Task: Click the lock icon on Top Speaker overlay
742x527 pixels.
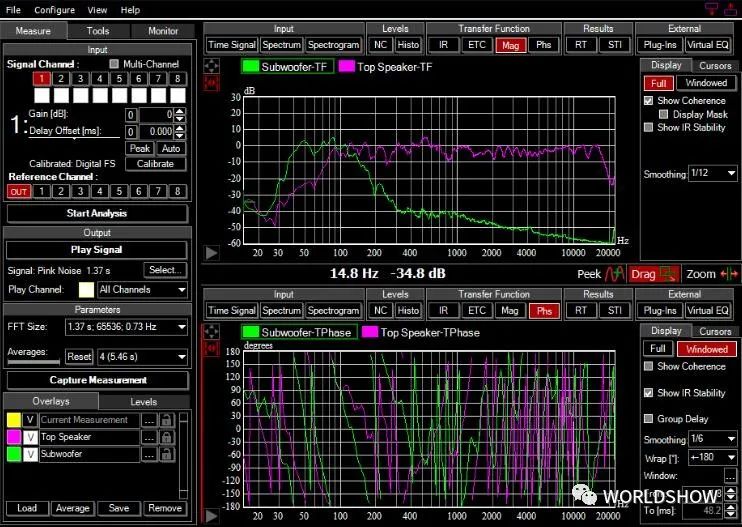Action: [166, 437]
